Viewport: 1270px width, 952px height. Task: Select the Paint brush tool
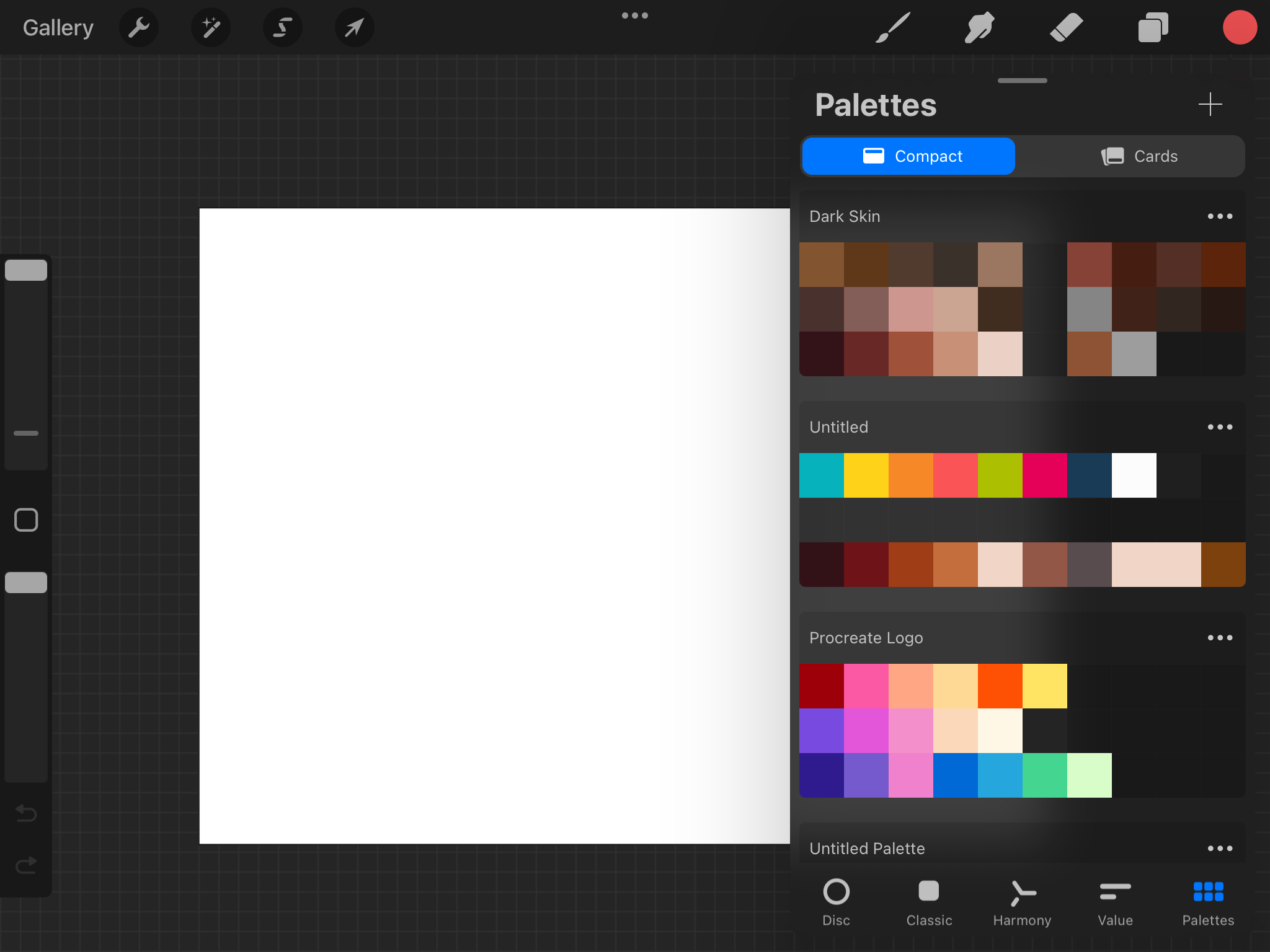(892, 27)
